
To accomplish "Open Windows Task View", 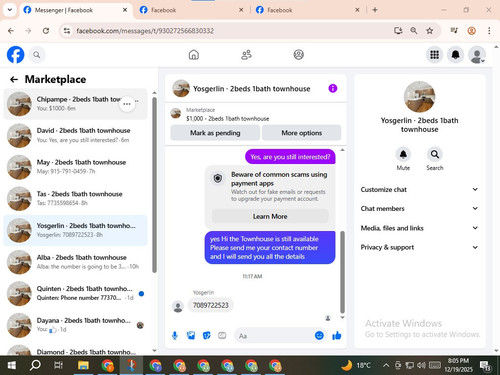I will tap(59, 366).
